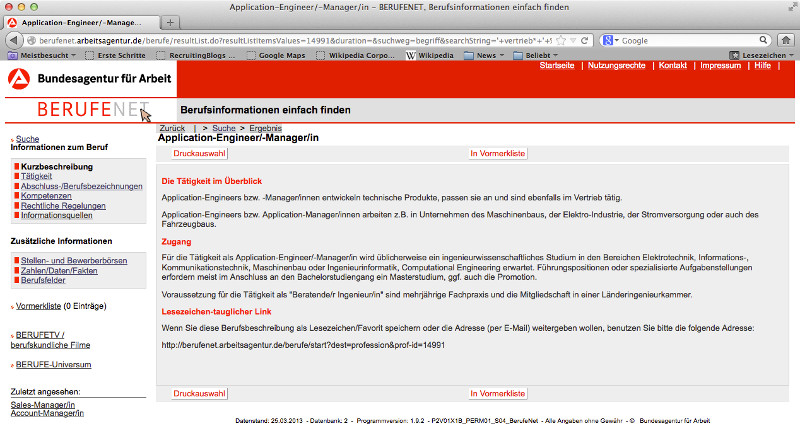
Task: Click the bottom In Vormerkliste button
Action: click(497, 393)
